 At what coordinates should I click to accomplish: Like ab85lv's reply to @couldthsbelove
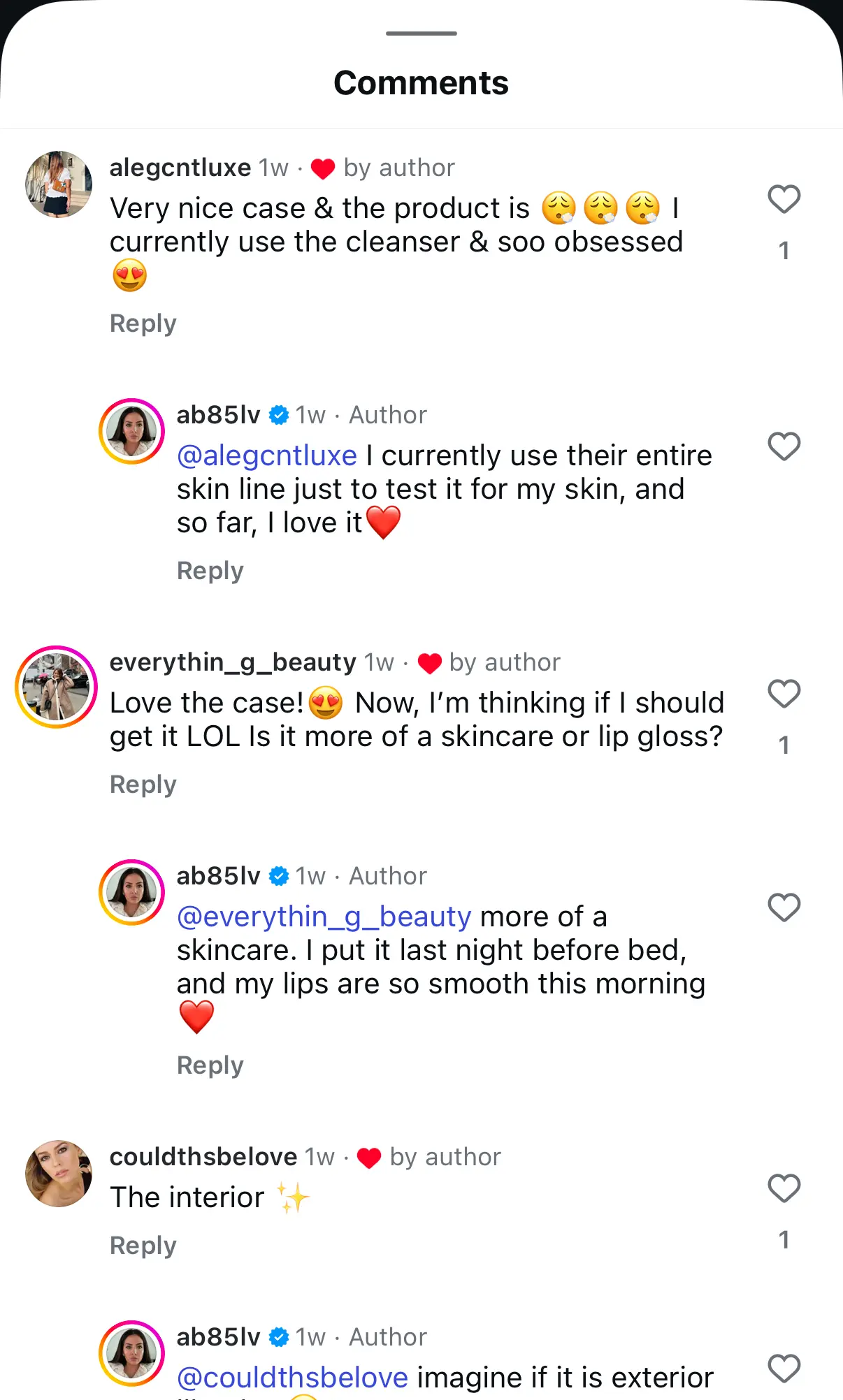(784, 1369)
